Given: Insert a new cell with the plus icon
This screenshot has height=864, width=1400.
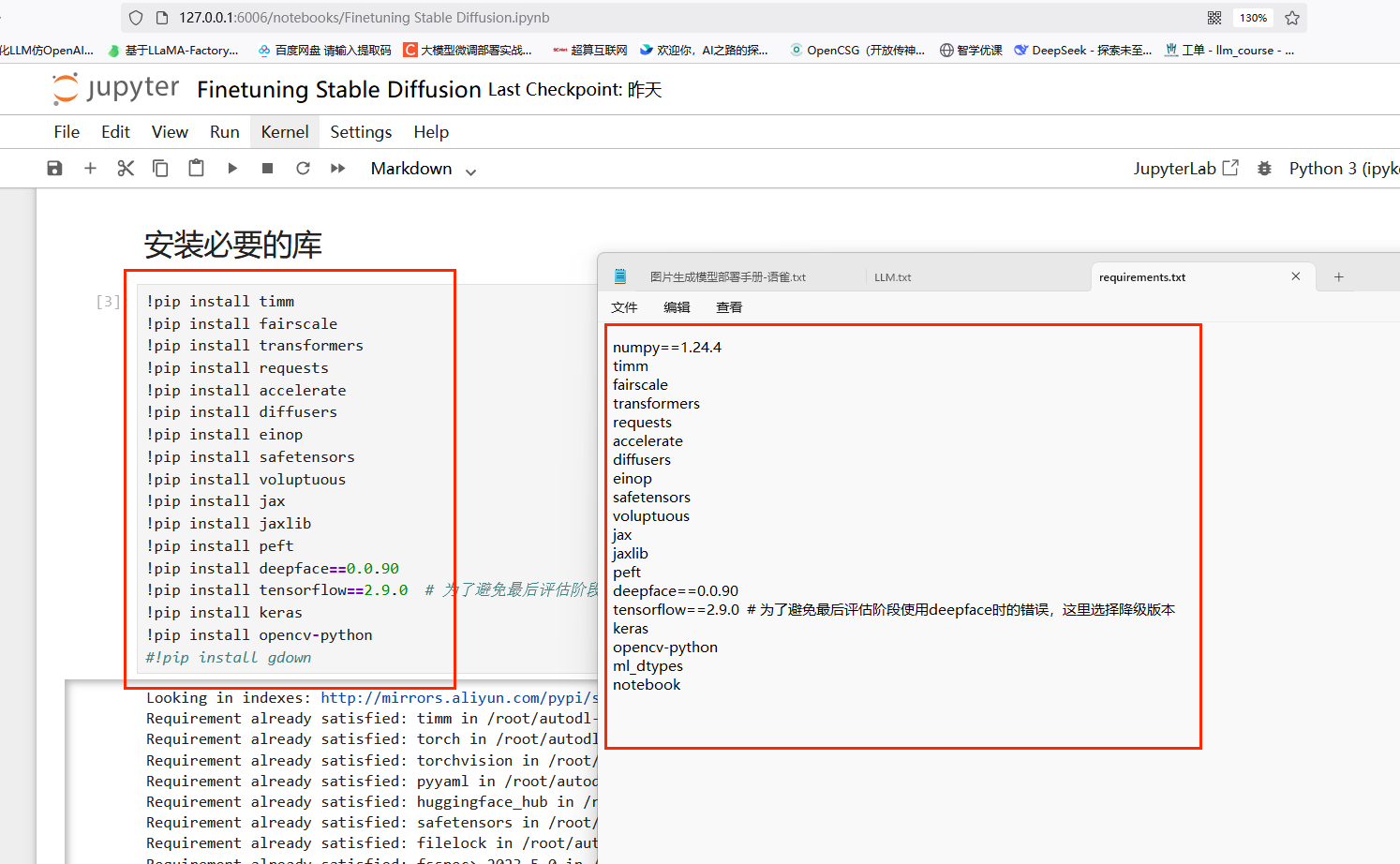Looking at the screenshot, I should tap(90, 169).
